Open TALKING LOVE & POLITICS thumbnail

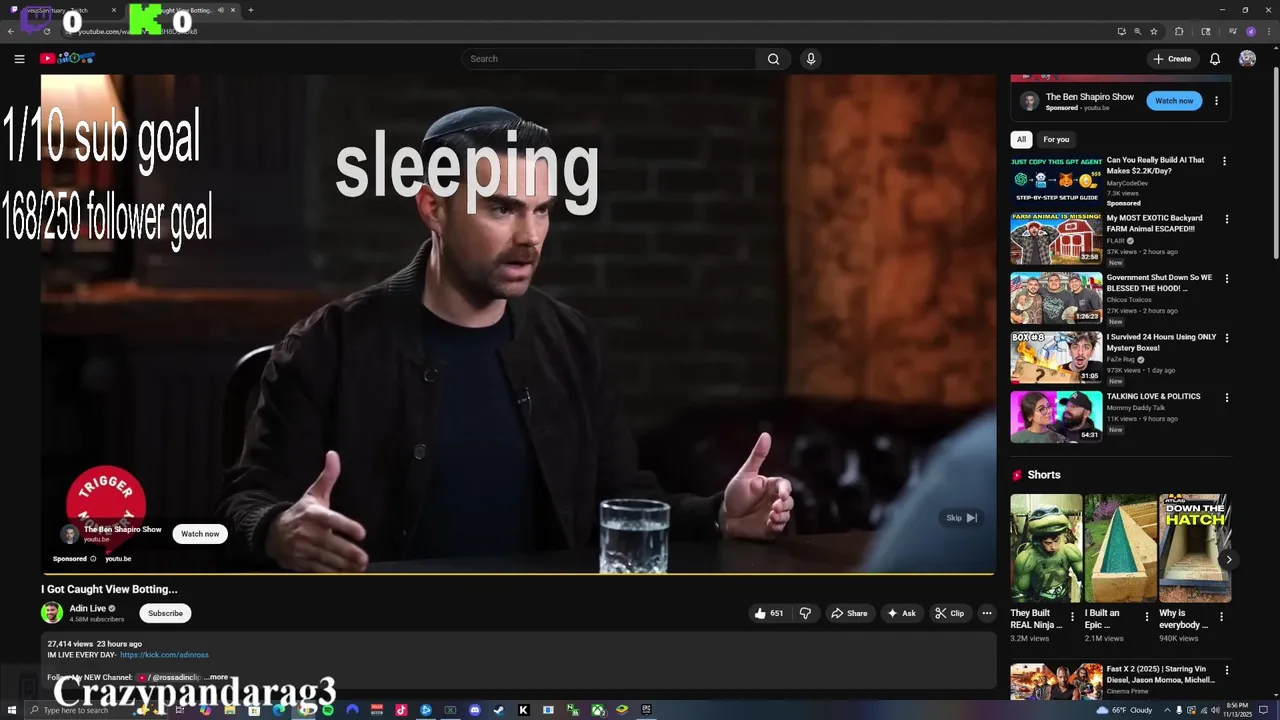(1056, 416)
